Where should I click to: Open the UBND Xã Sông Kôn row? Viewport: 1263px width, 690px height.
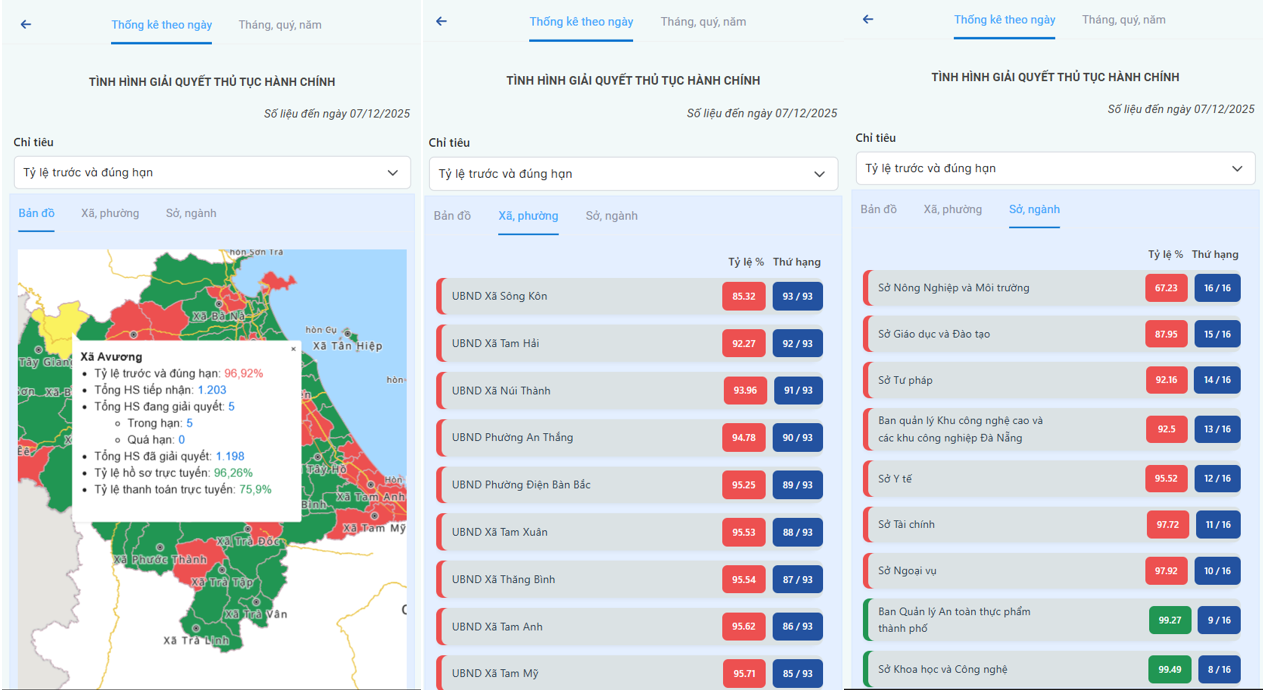pos(575,296)
